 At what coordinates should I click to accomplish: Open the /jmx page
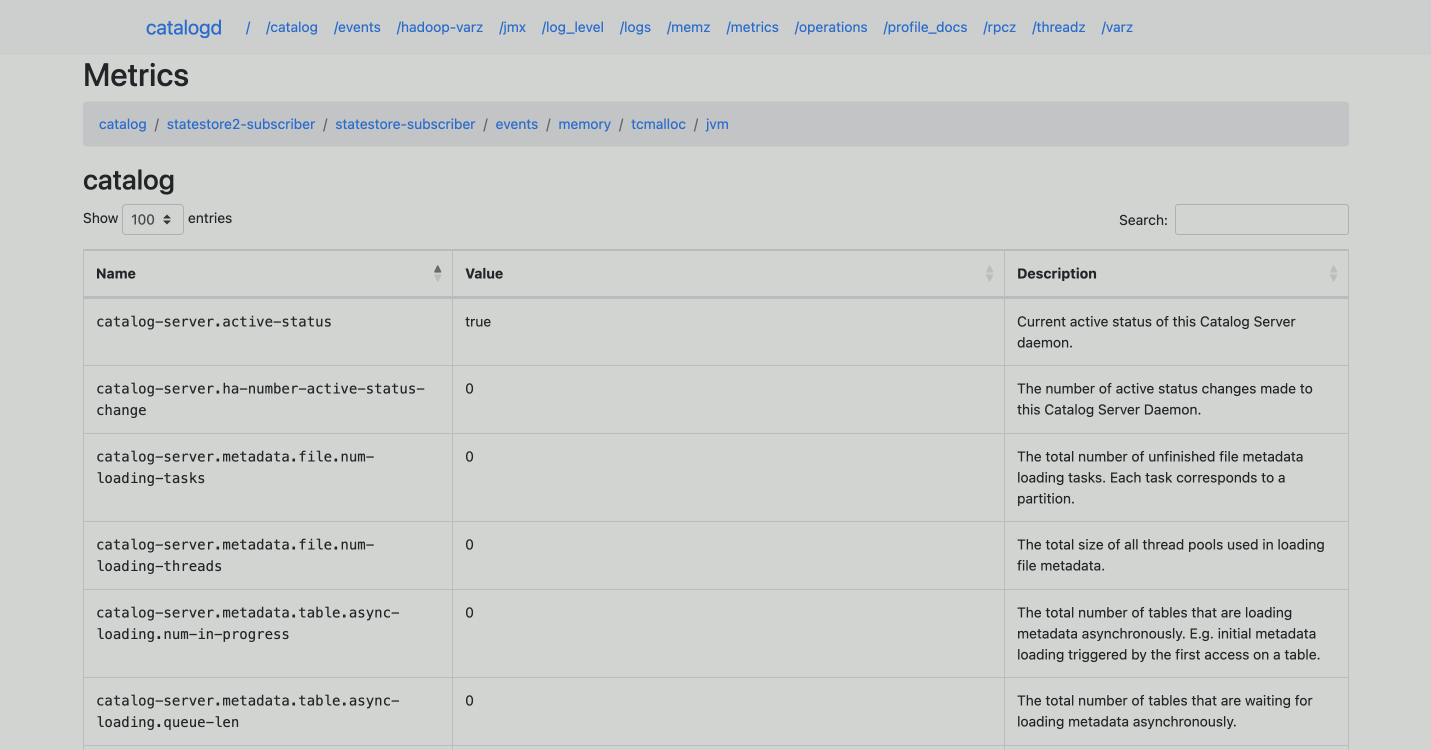pyautogui.click(x=512, y=27)
